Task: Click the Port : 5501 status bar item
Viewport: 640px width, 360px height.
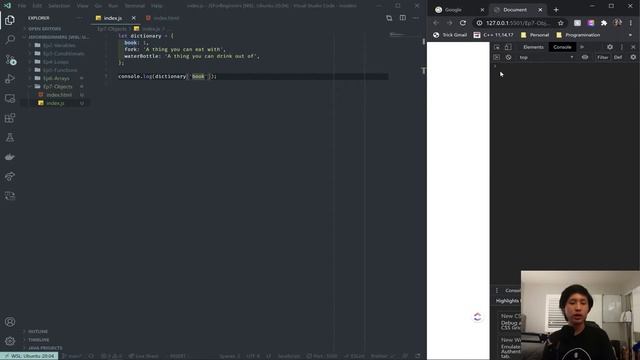Action: coord(322,356)
